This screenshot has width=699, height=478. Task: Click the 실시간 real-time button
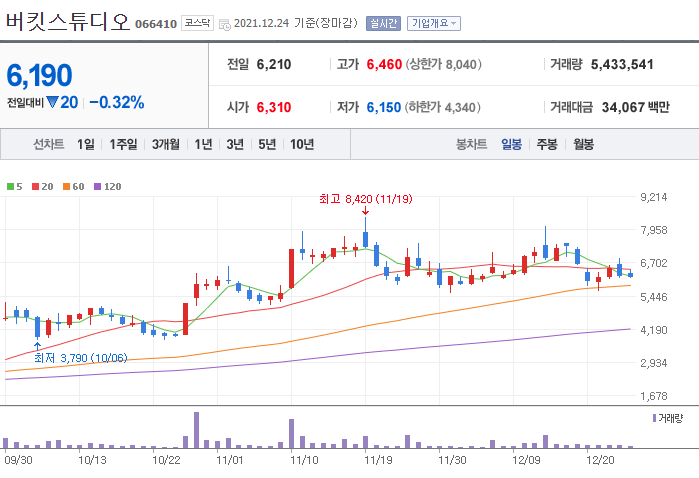click(383, 23)
